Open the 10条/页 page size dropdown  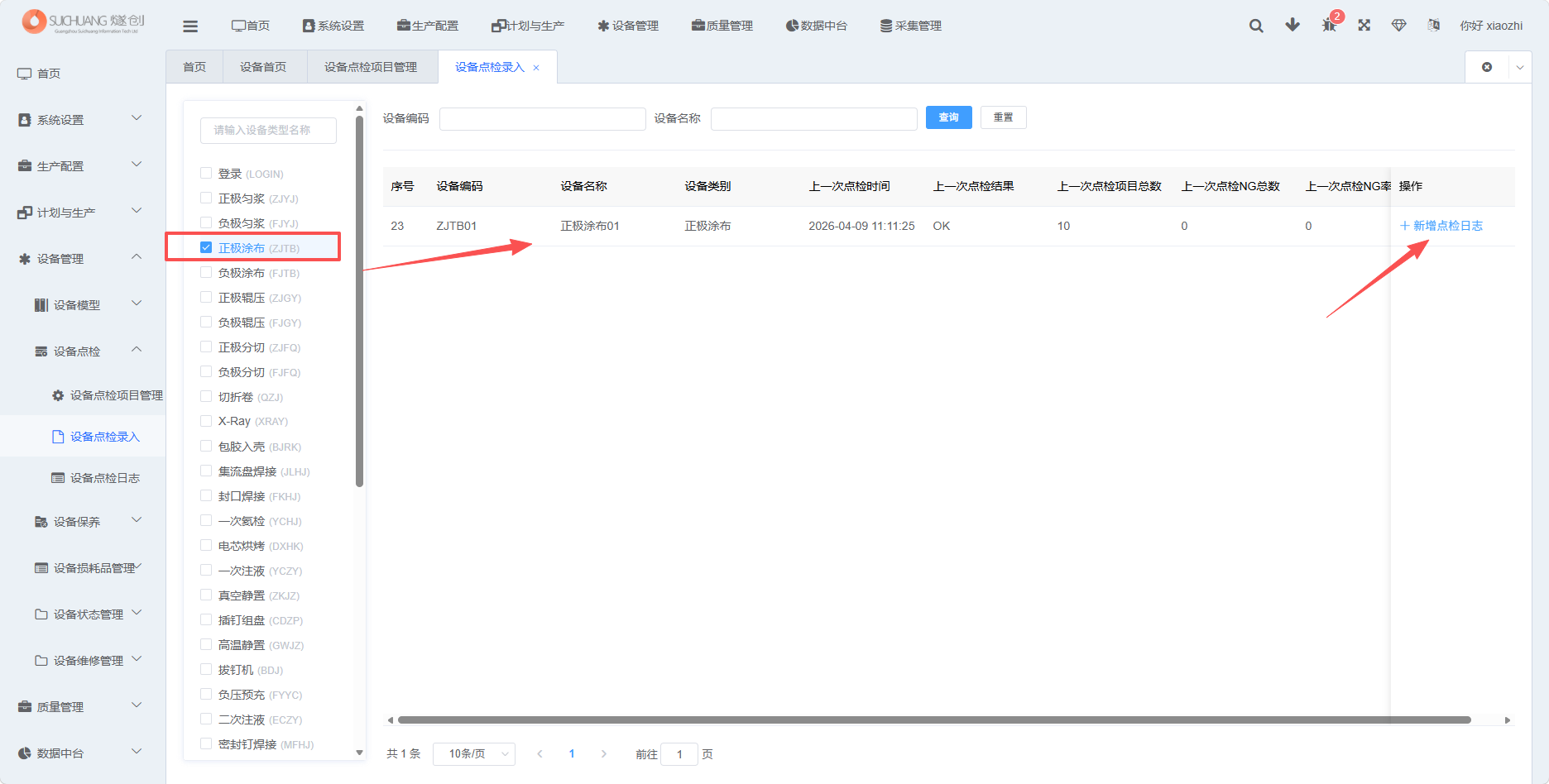click(474, 753)
